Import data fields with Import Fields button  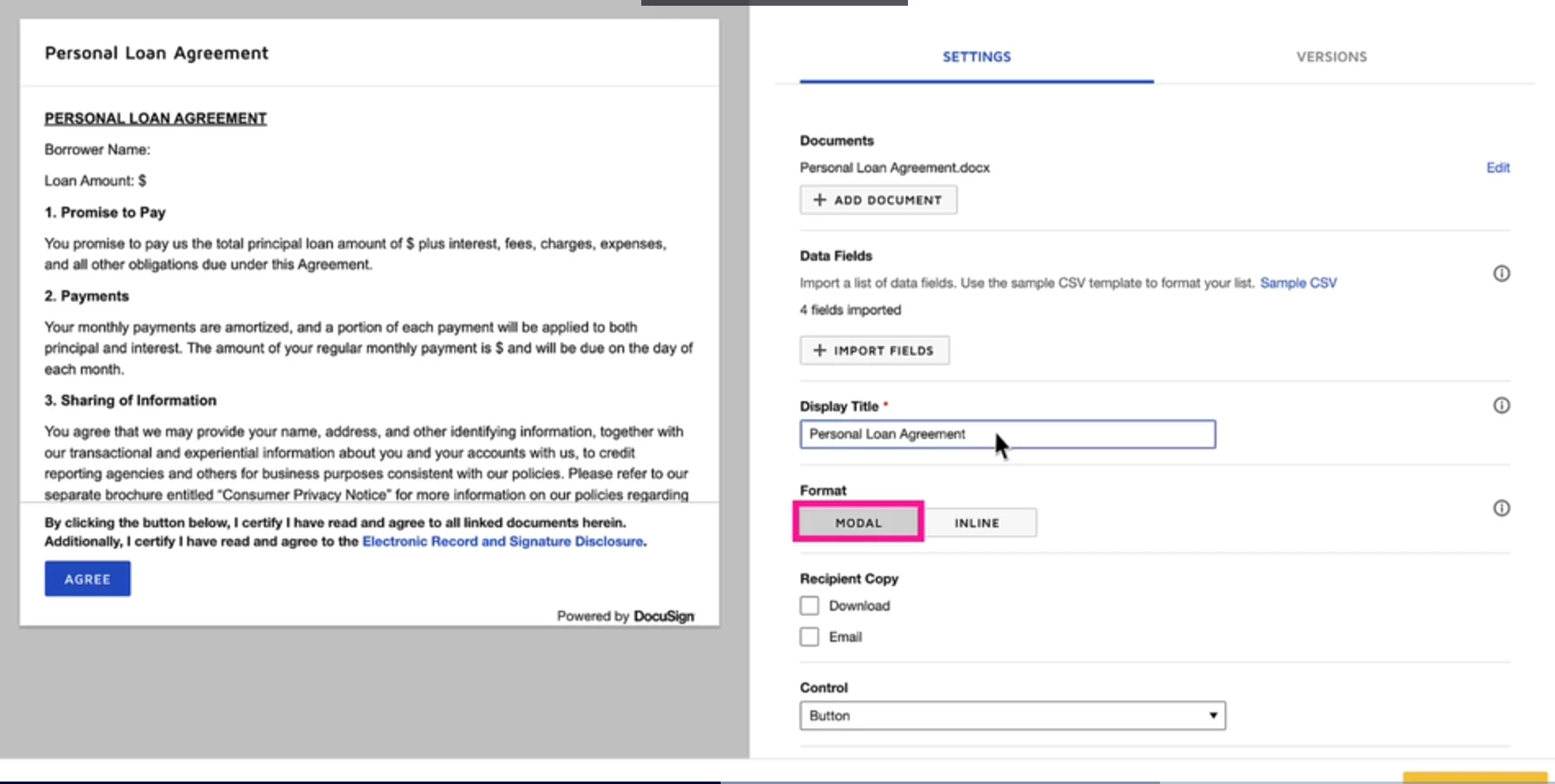point(874,351)
